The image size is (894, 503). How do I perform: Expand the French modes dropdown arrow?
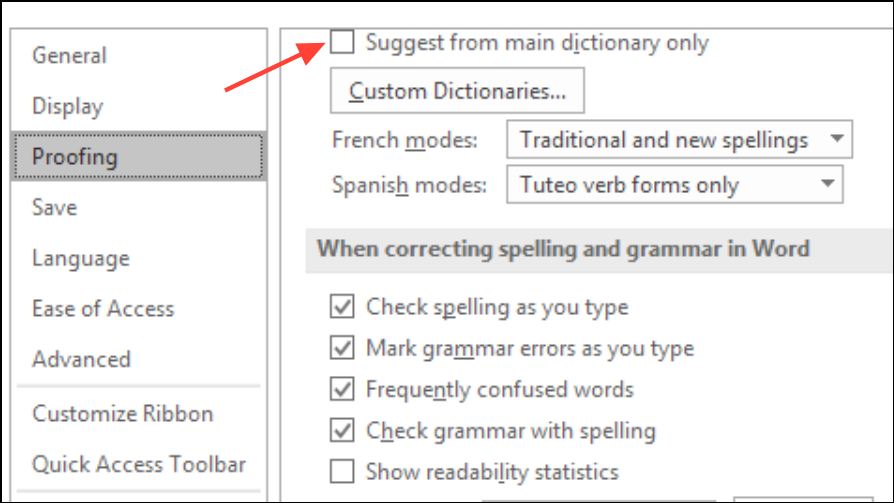(x=836, y=139)
